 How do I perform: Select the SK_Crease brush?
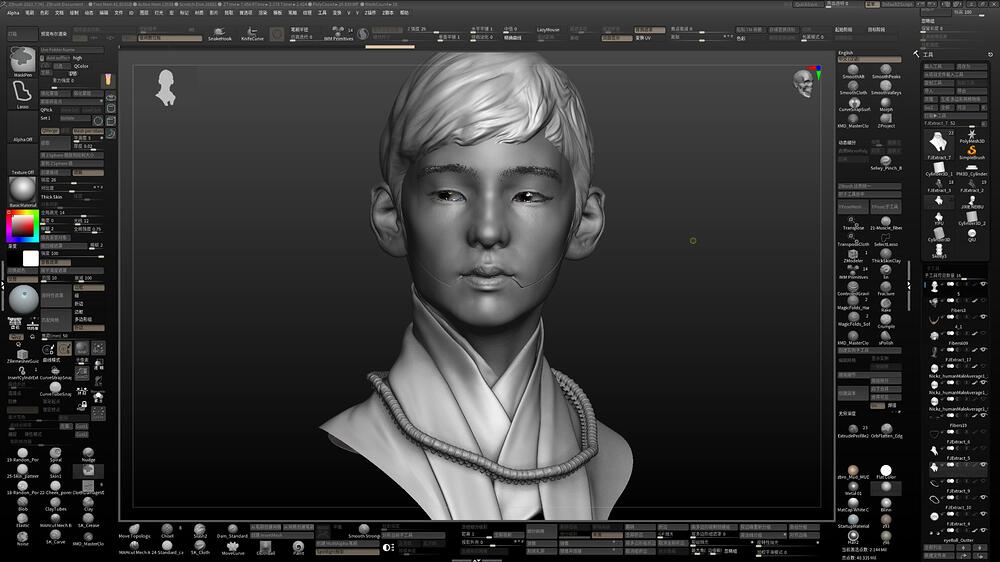coord(88,521)
